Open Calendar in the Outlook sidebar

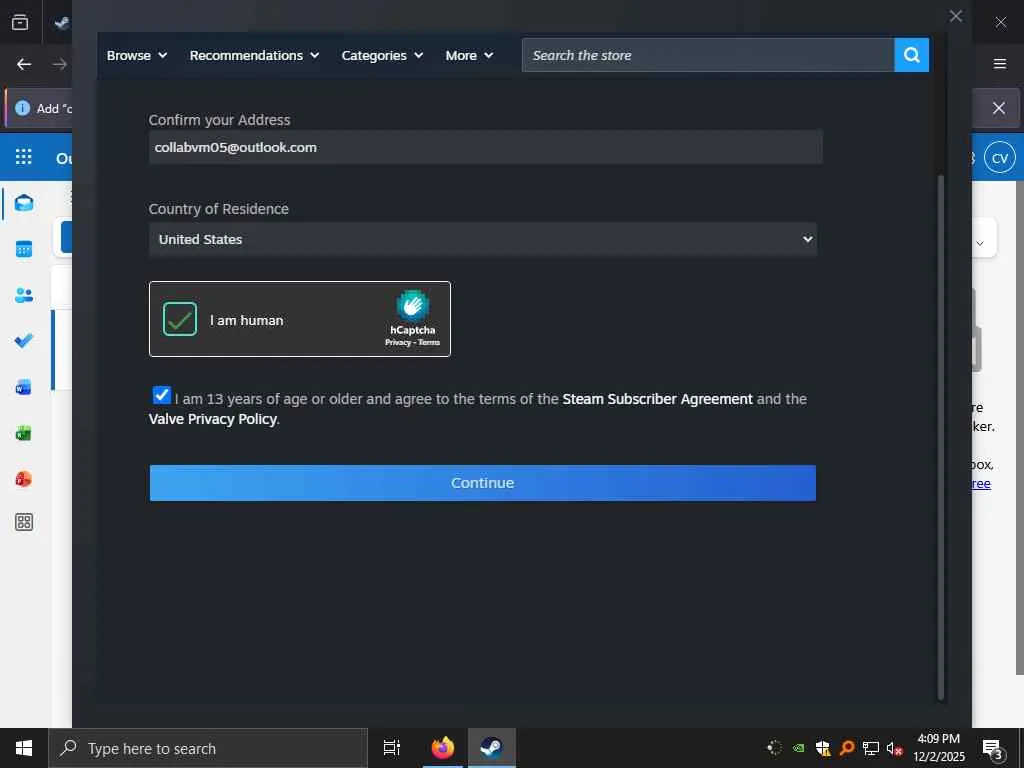tap(24, 249)
